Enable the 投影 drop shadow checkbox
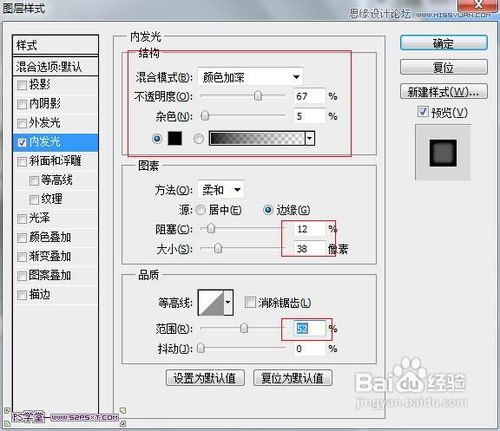 click(22, 85)
